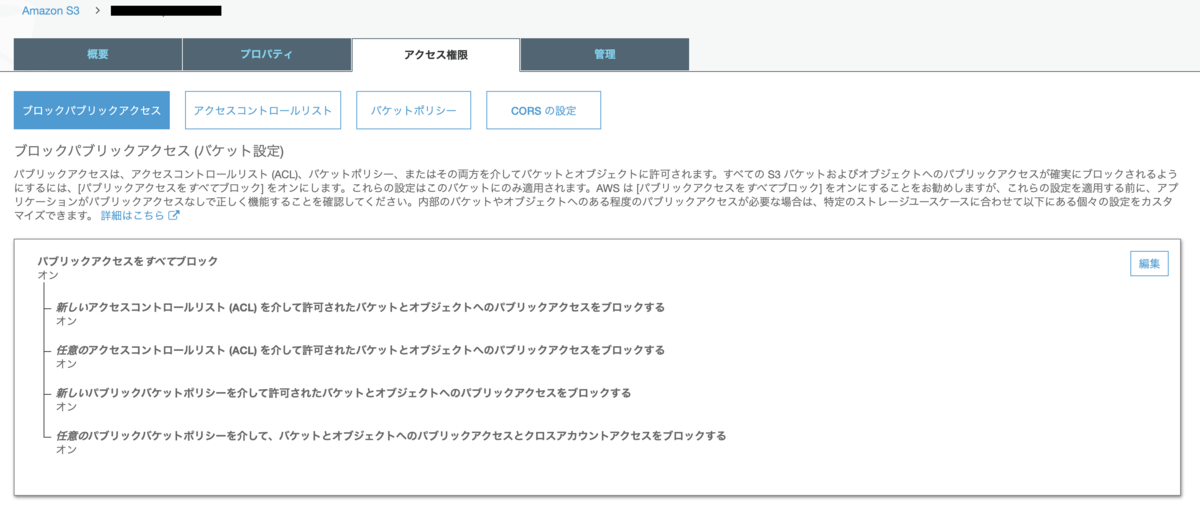Screen dimensions: 1200x521
Task: Switch to the 管理 tab
Action: point(604,54)
